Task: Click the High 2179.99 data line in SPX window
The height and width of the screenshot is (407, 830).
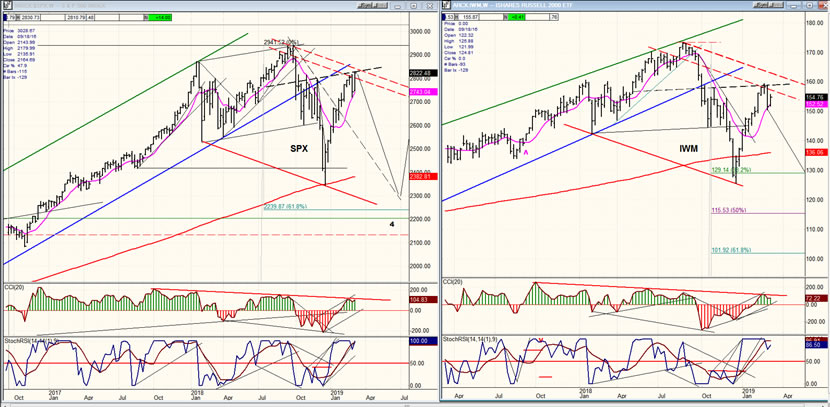Action: [x=19, y=48]
